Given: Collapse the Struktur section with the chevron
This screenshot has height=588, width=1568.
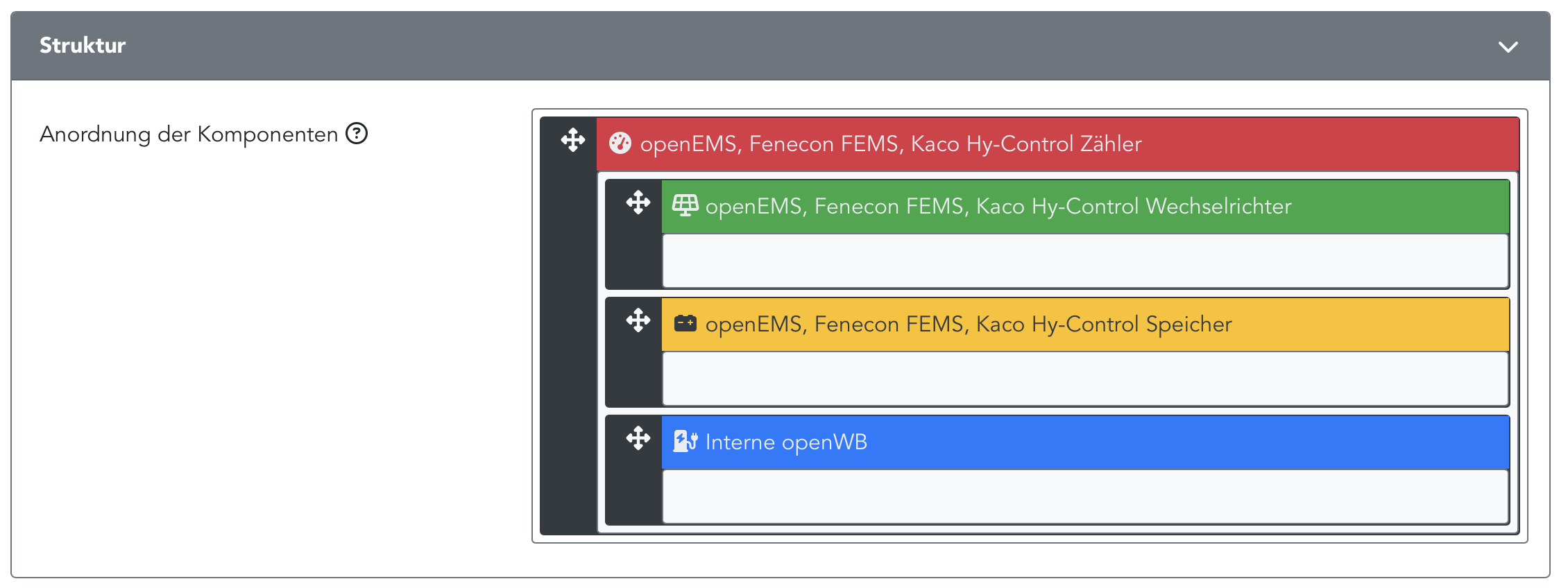Looking at the screenshot, I should (1508, 46).
